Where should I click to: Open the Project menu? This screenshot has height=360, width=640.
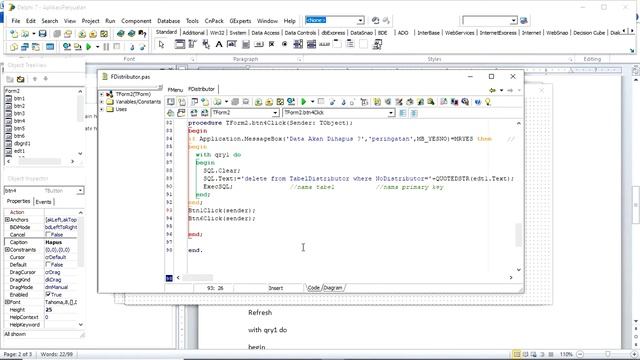90,21
